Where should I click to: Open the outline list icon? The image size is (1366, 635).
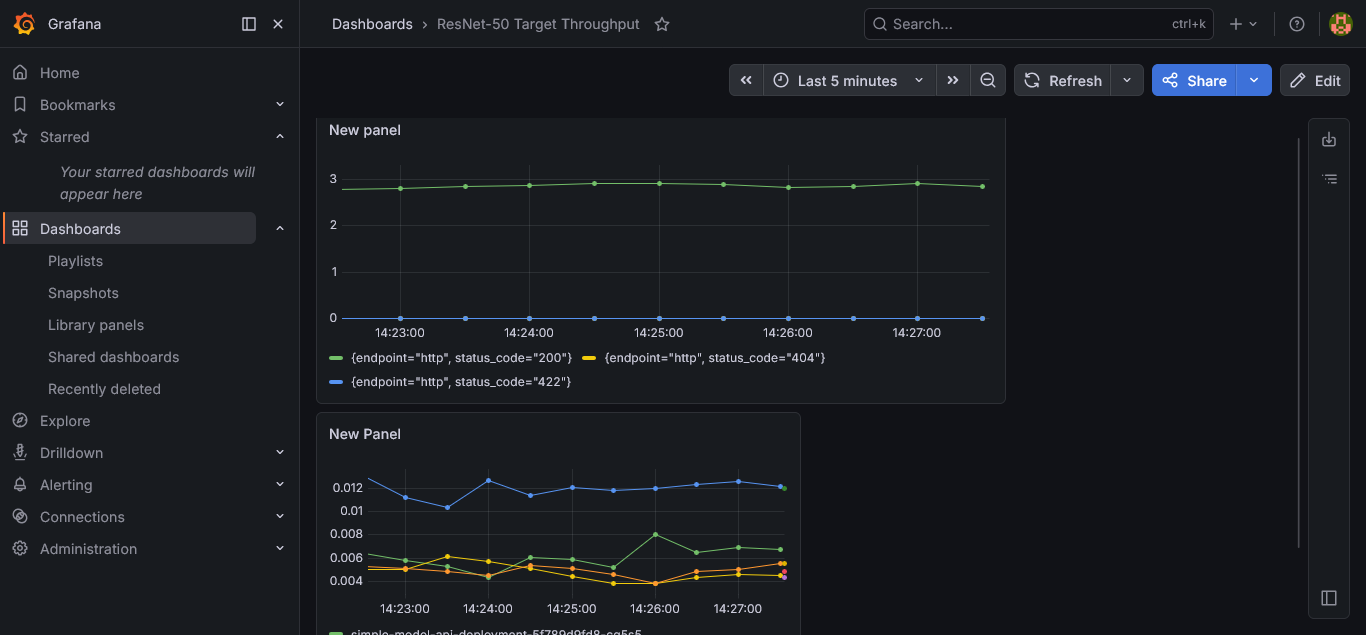pos(1329,179)
